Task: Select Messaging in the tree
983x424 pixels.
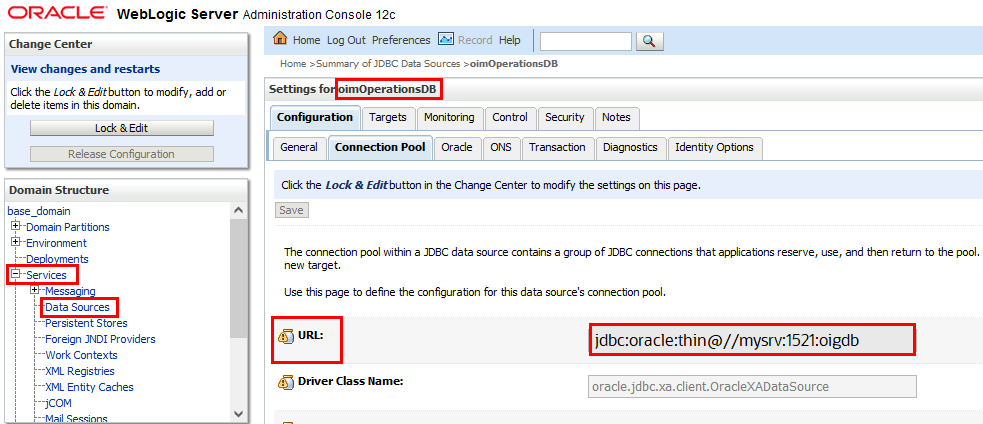Action: pos(70,291)
